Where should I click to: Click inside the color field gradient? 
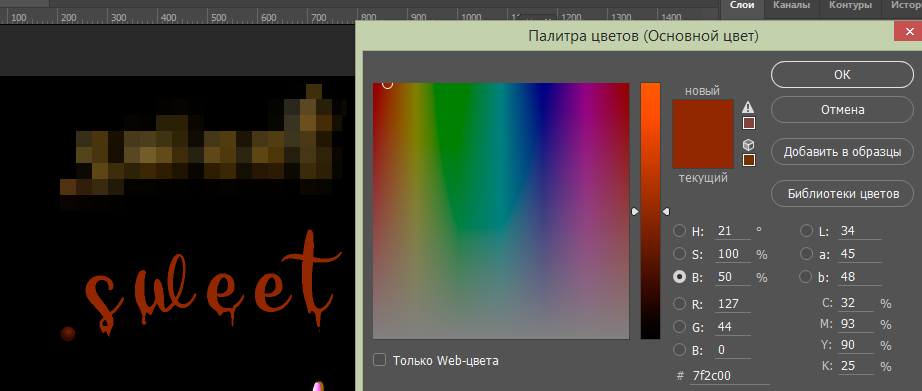point(501,210)
